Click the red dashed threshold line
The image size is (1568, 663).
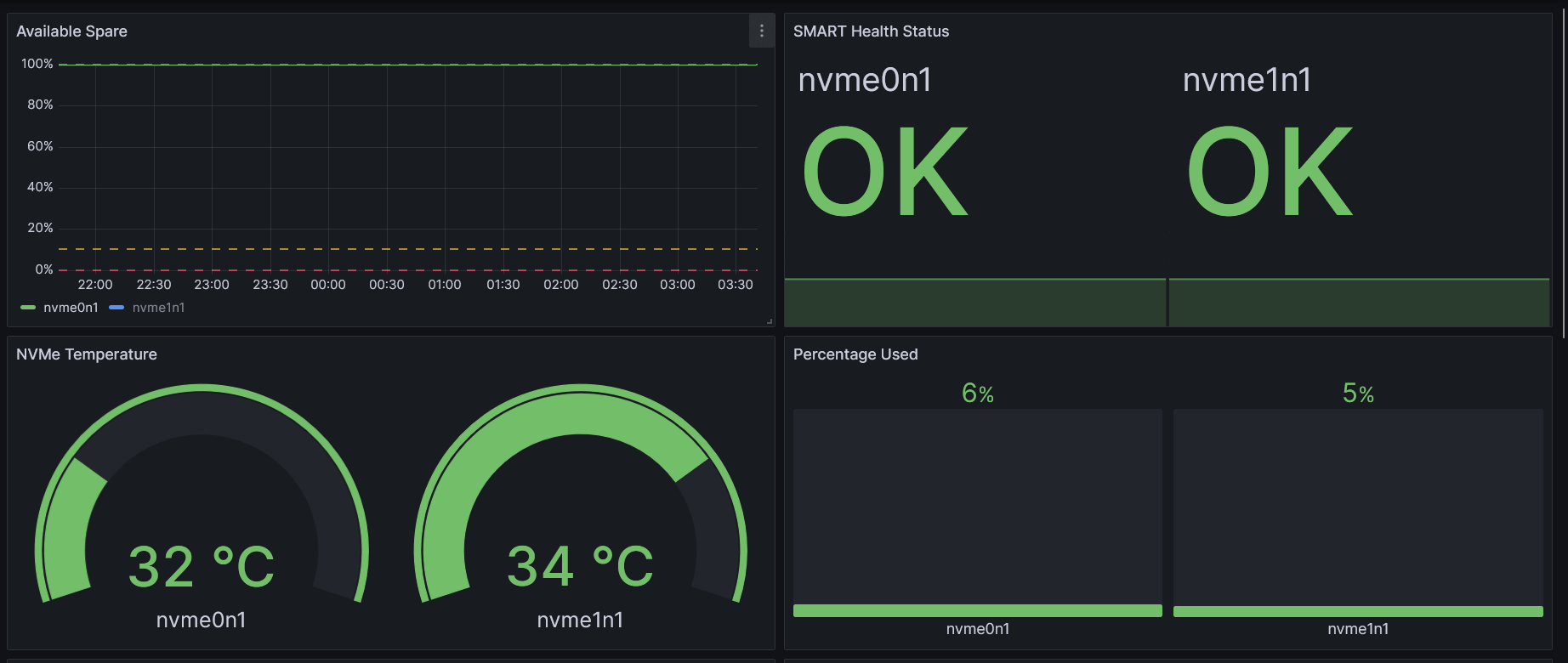click(x=408, y=270)
